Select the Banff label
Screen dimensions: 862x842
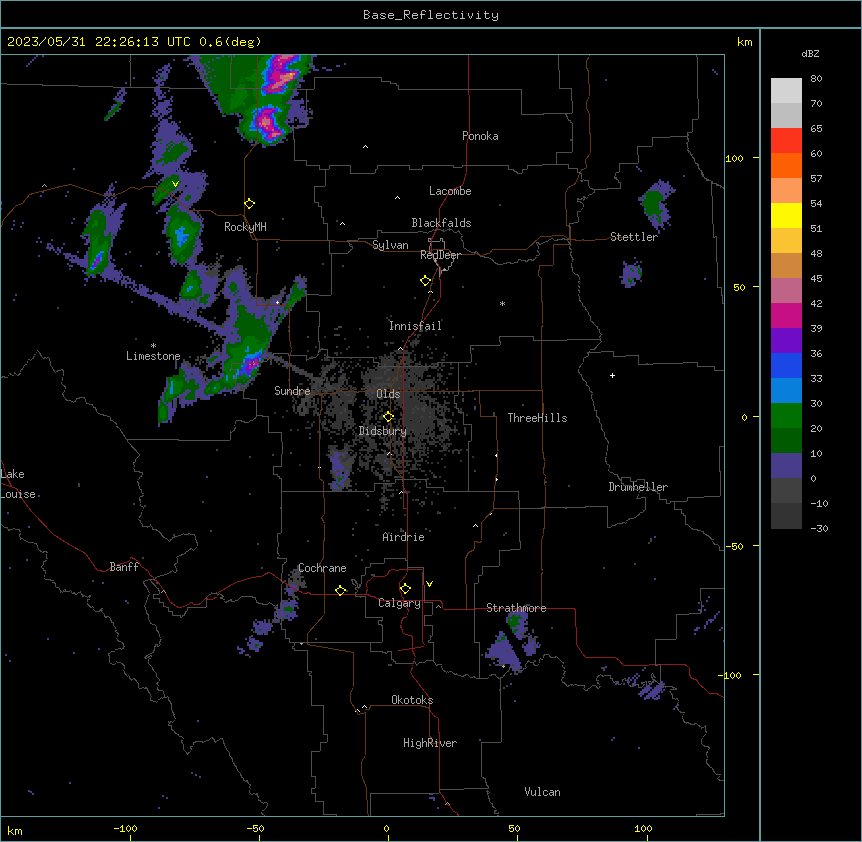pyautogui.click(x=124, y=567)
